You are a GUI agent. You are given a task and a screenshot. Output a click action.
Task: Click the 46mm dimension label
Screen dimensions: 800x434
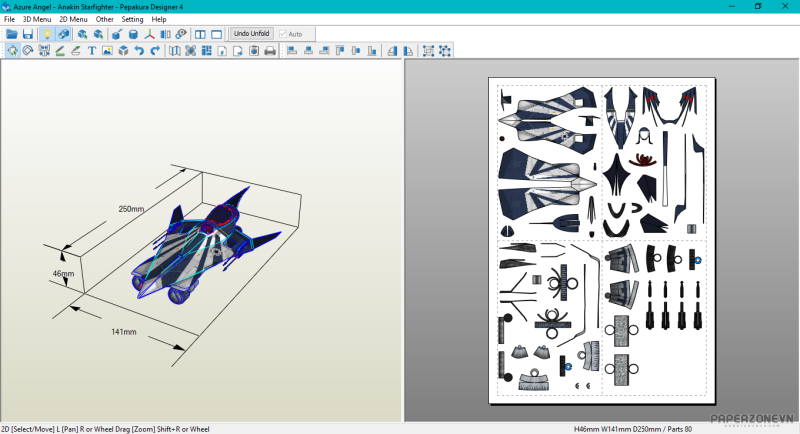coord(63,274)
